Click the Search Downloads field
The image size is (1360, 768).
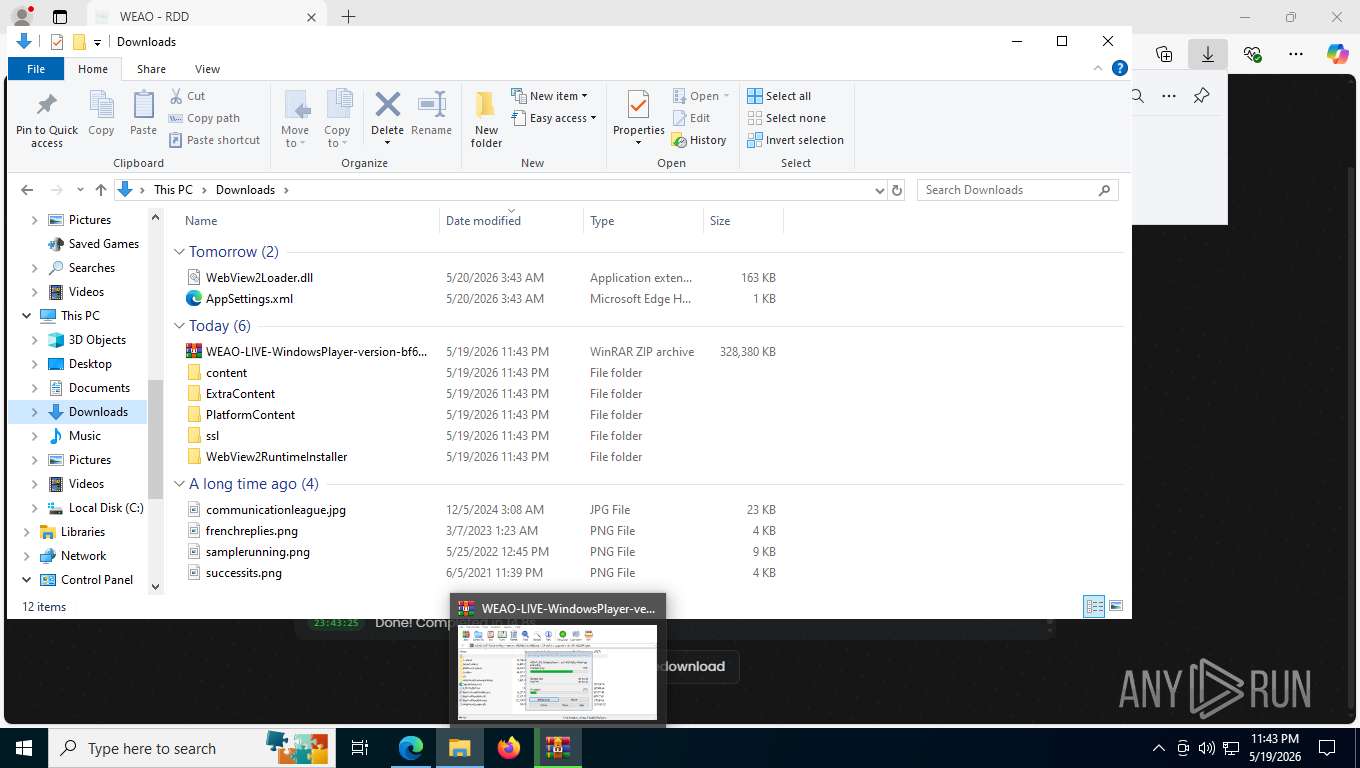click(x=1017, y=190)
